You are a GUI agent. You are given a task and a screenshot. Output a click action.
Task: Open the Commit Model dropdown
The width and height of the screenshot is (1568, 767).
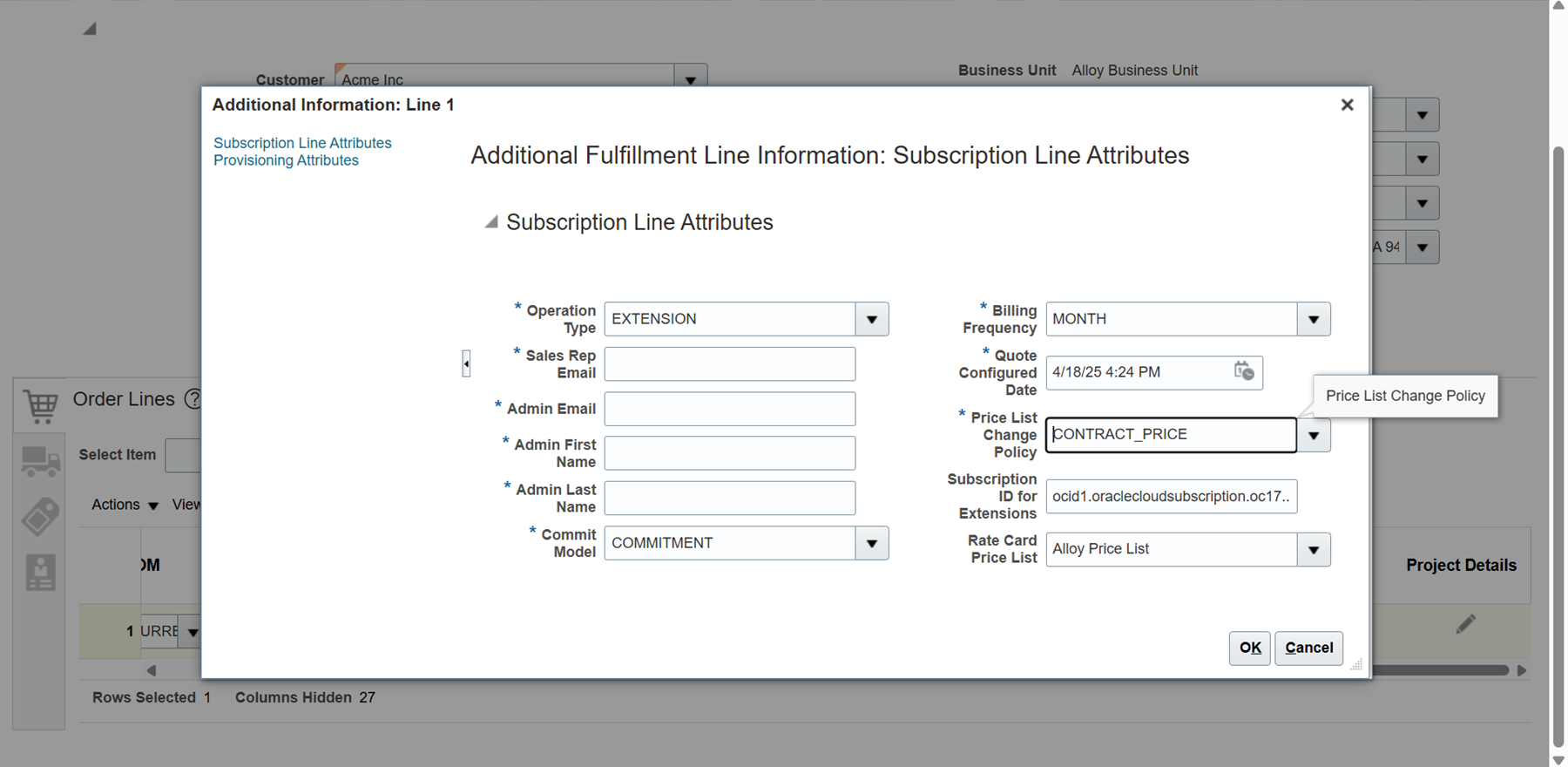pyautogui.click(x=872, y=543)
